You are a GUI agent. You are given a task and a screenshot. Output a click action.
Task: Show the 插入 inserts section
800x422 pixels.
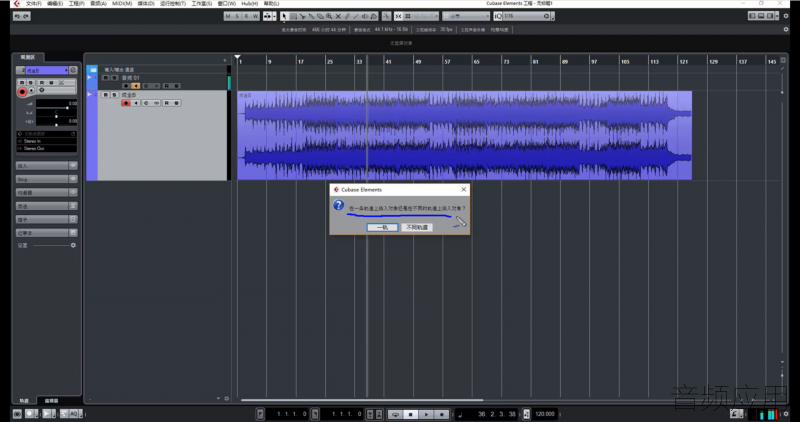click(x=73, y=165)
